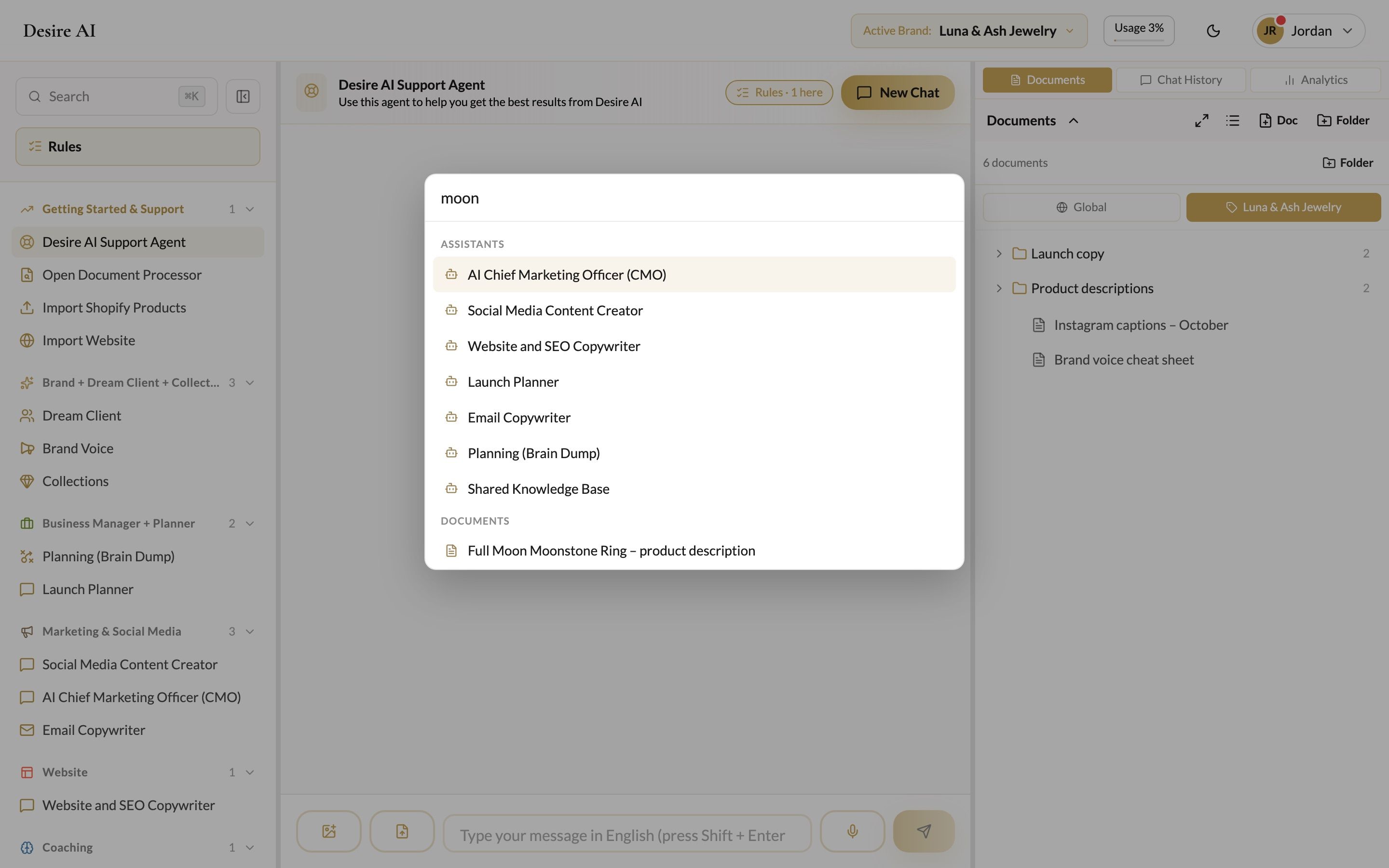
Task: Open sidebar Planning (Brain Dump)
Action: pyautogui.click(x=138, y=556)
